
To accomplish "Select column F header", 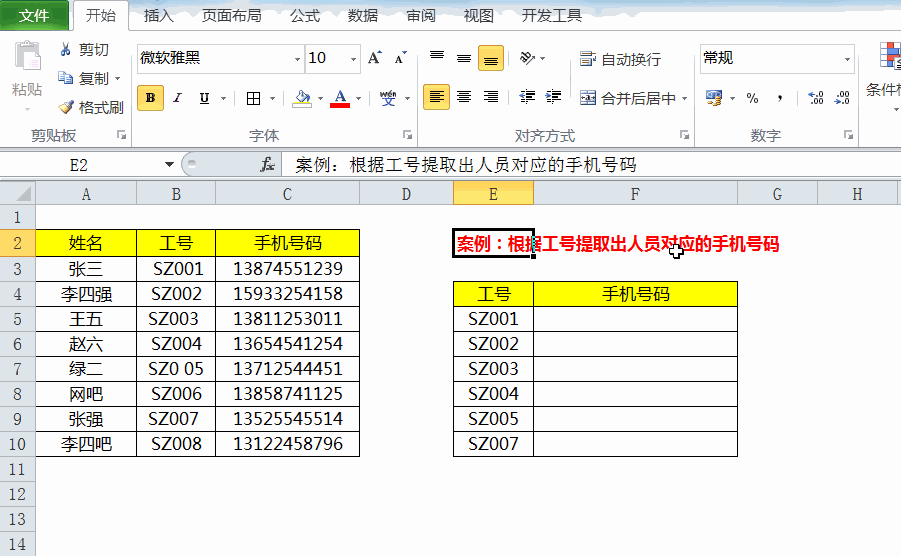I will [636, 194].
